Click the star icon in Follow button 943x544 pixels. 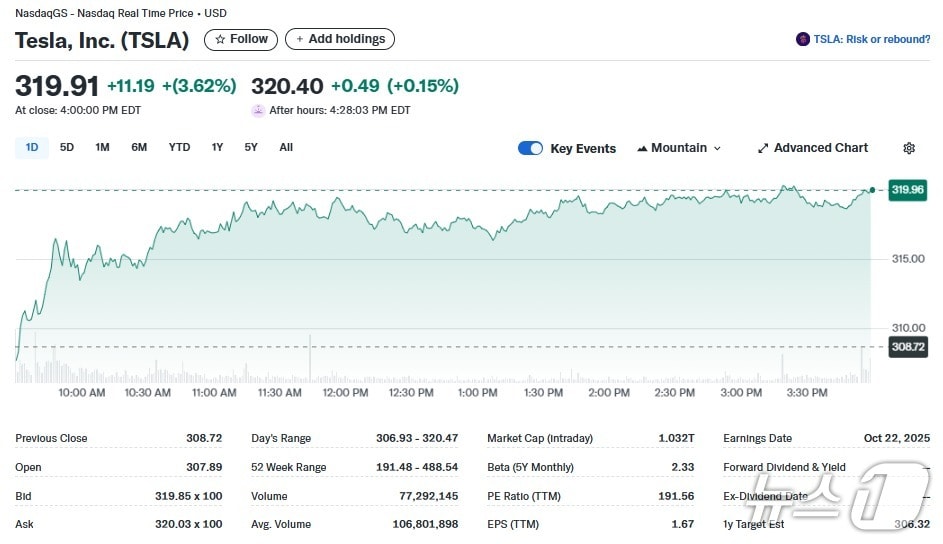[220, 39]
